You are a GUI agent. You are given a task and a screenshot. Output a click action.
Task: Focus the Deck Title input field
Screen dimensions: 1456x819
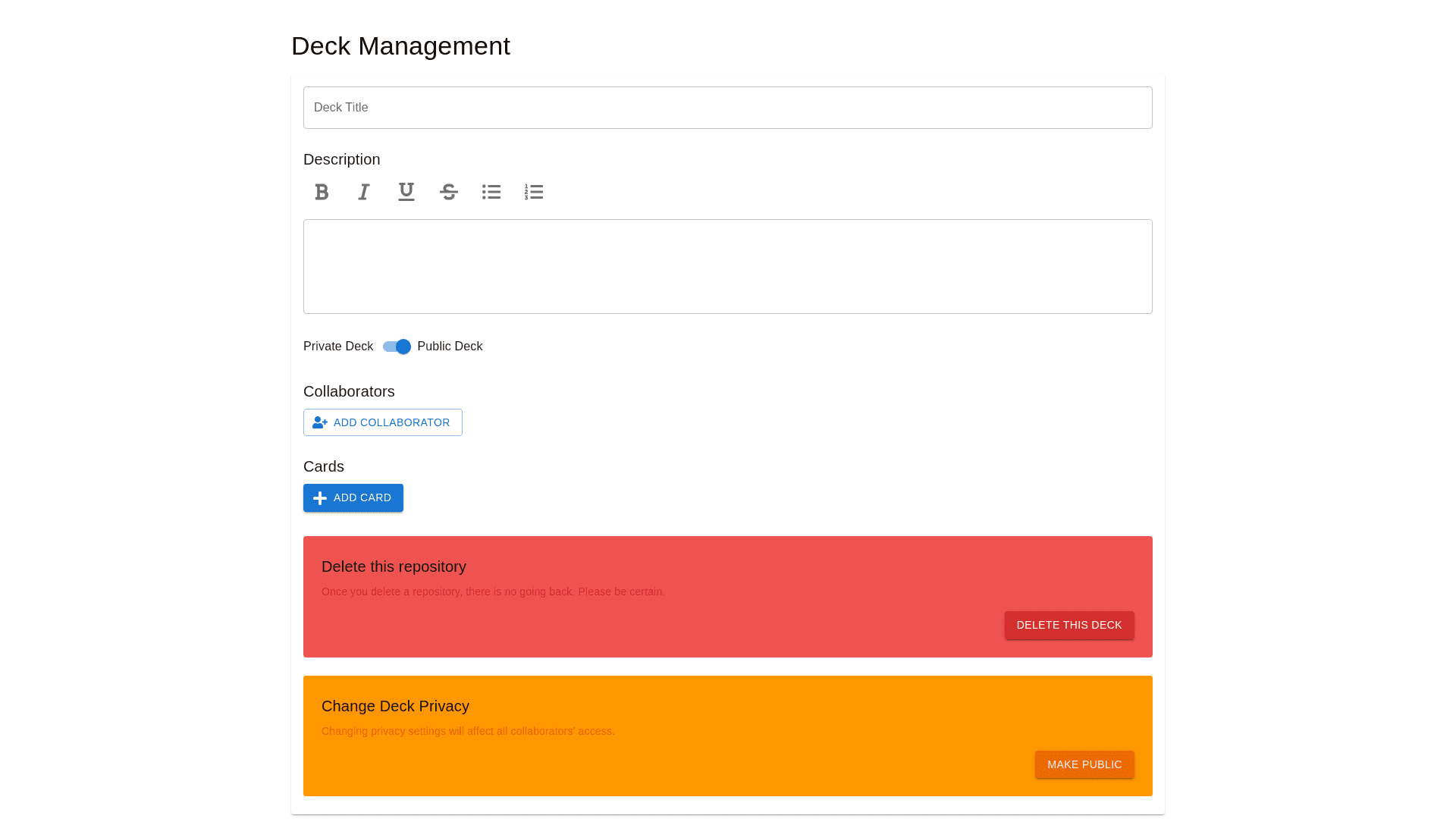tap(728, 108)
